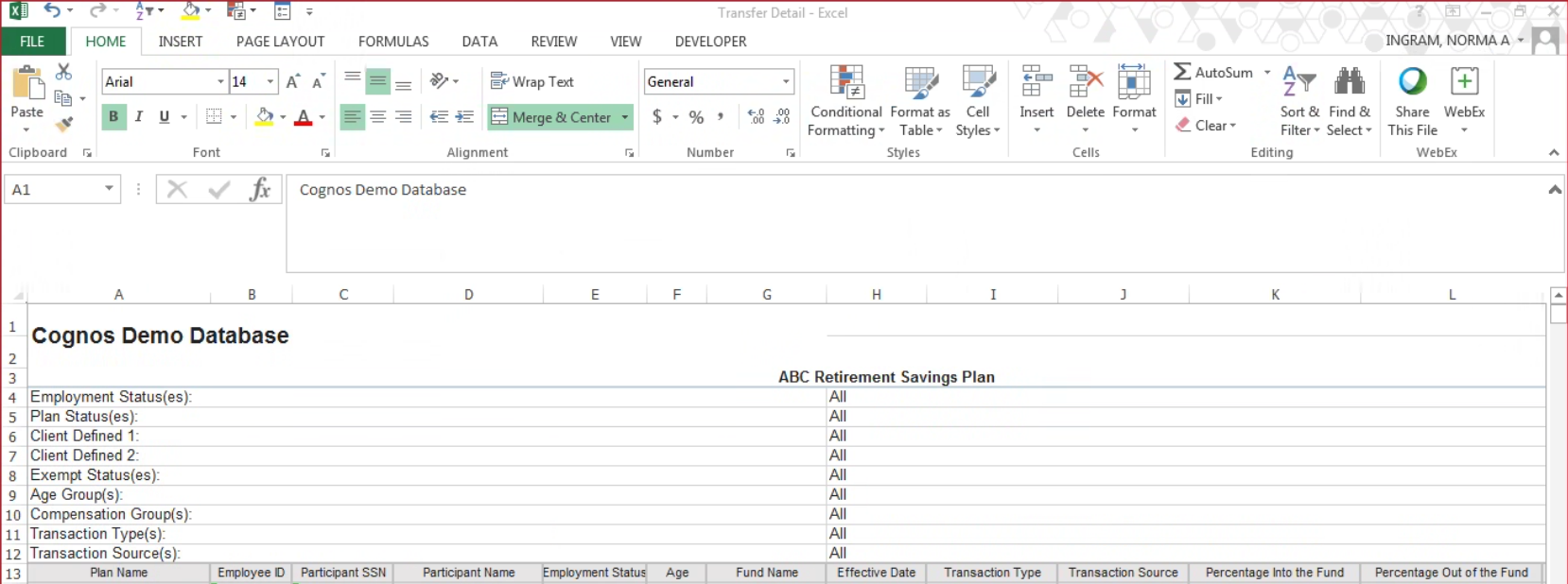Click the AutoSum button
1568x584 pixels.
[1213, 72]
